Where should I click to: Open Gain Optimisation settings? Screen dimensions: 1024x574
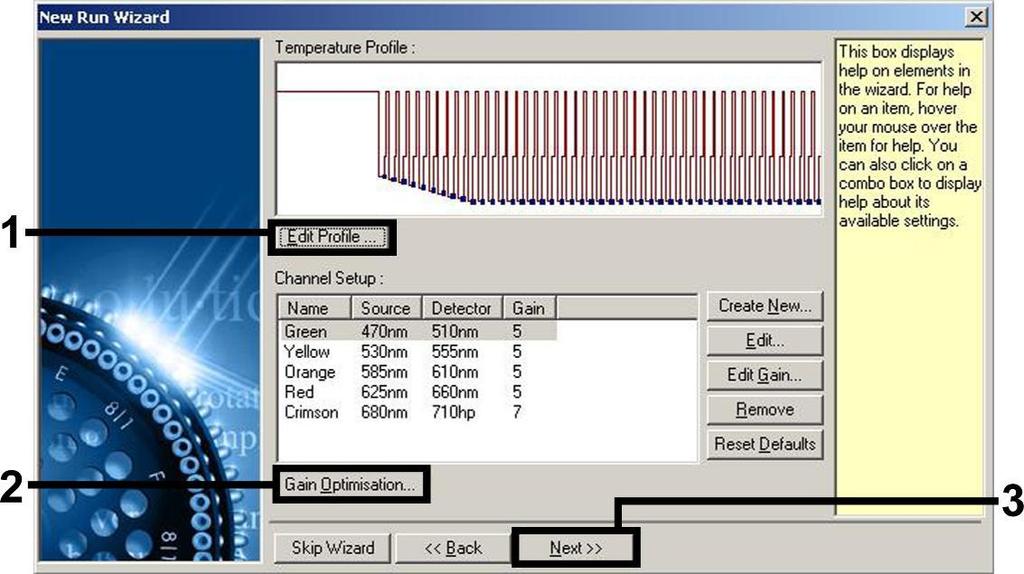click(350, 485)
